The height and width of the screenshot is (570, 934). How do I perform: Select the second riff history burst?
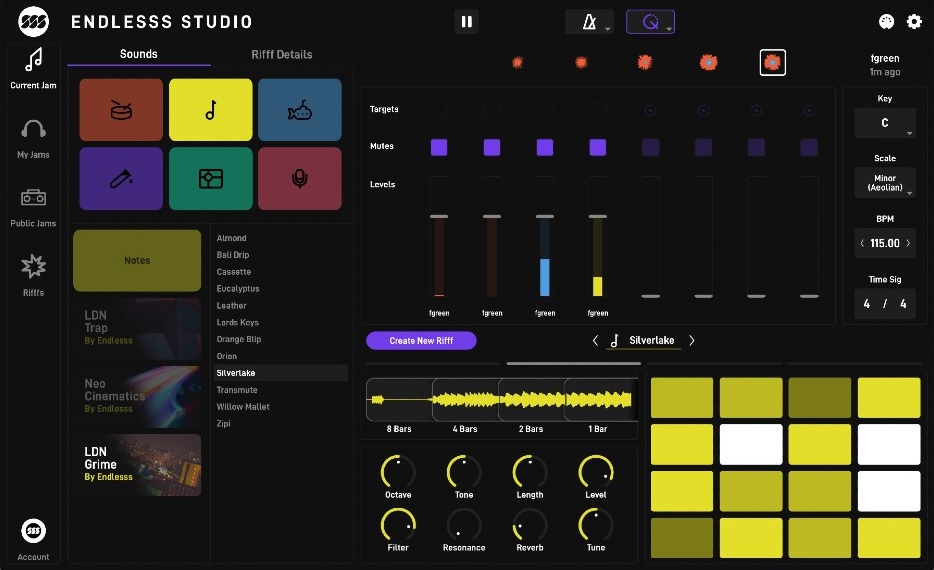pos(581,63)
